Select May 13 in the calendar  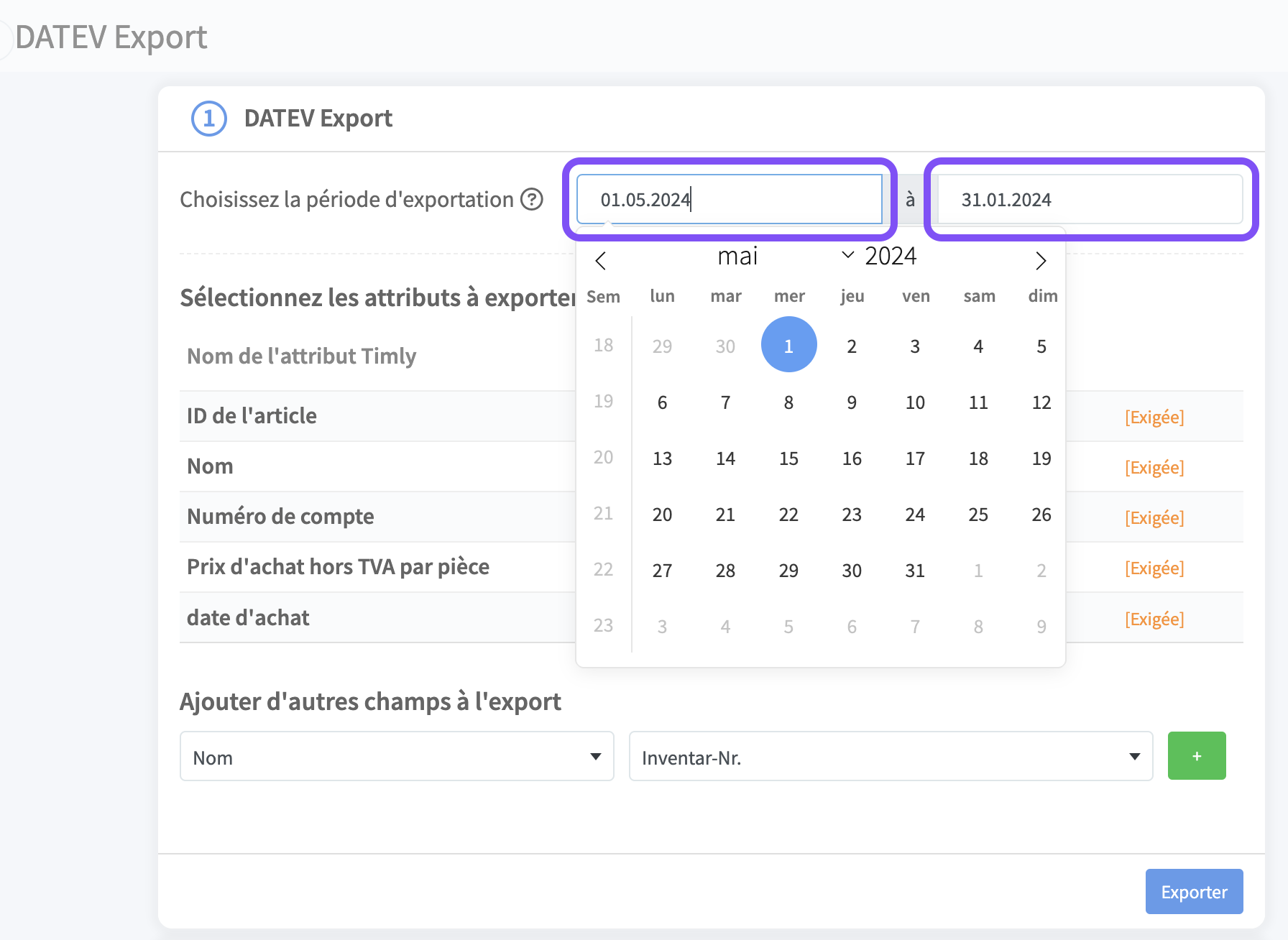(662, 459)
